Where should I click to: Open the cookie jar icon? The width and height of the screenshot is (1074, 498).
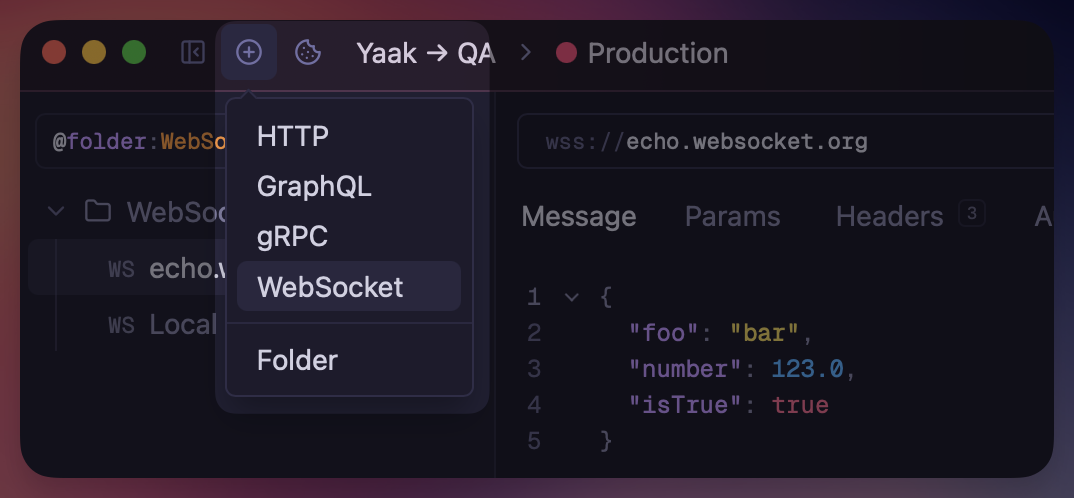point(307,53)
